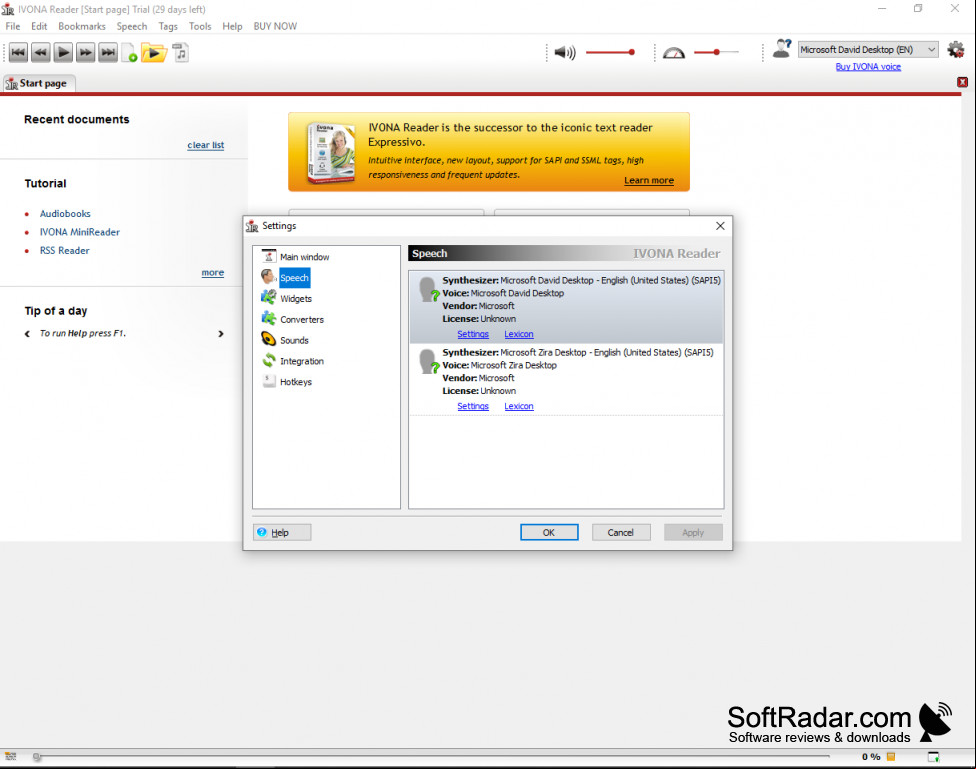
Task: Select Widgets category in Settings list
Action: point(287,298)
